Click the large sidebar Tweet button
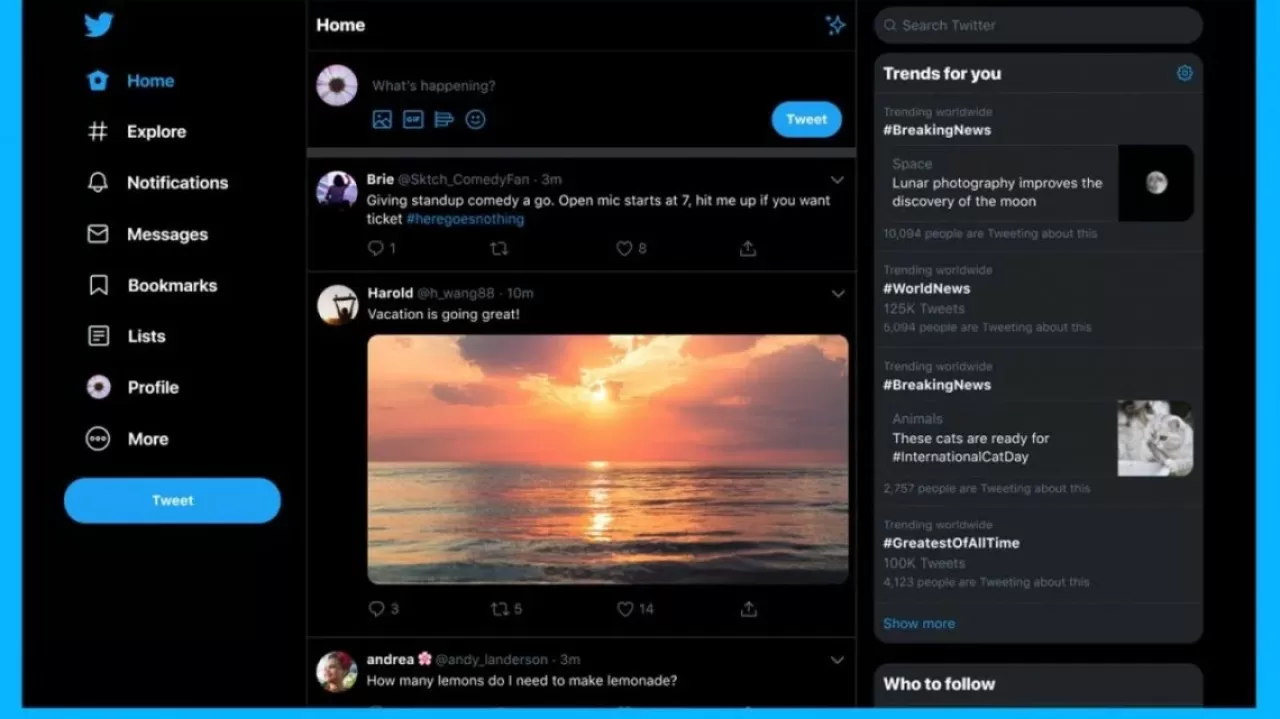The image size is (1280, 719). (172, 500)
